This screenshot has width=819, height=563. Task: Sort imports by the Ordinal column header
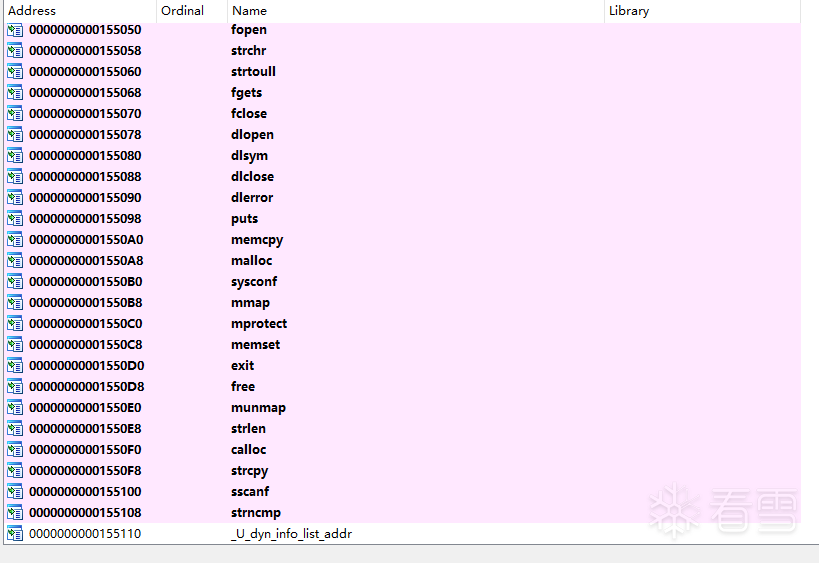(192, 11)
